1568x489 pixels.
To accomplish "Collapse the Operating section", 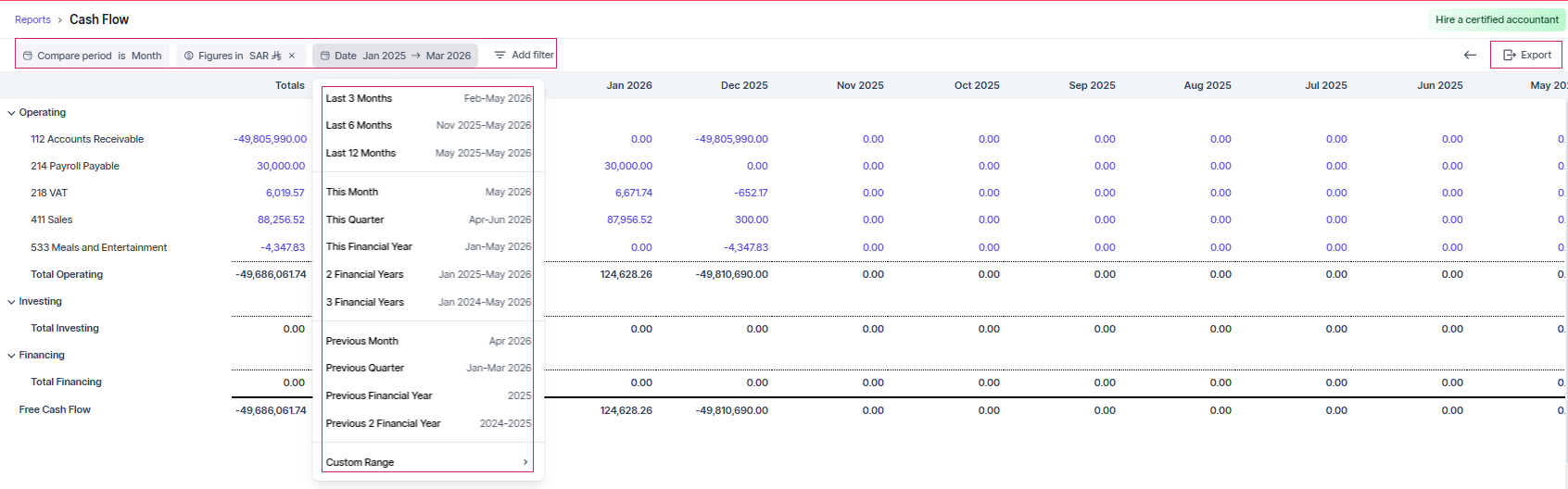I will 11,113.
